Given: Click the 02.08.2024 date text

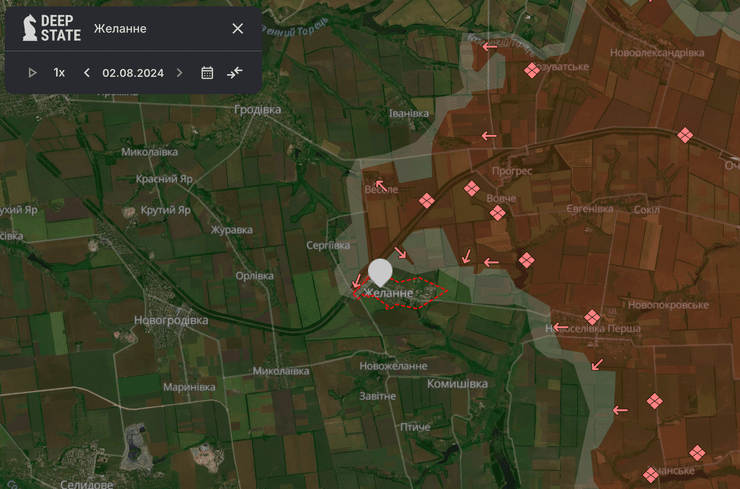Looking at the screenshot, I should click(x=133, y=72).
